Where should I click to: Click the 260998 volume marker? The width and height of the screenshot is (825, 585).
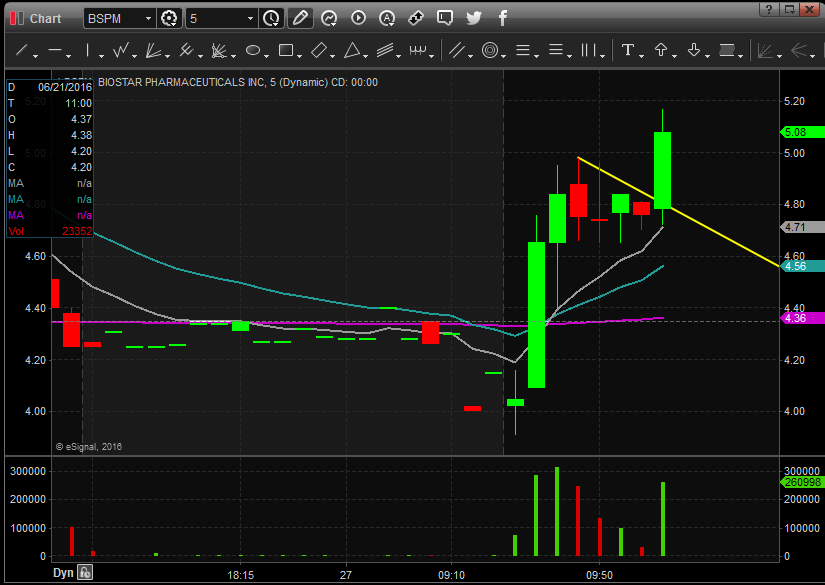tap(802, 482)
